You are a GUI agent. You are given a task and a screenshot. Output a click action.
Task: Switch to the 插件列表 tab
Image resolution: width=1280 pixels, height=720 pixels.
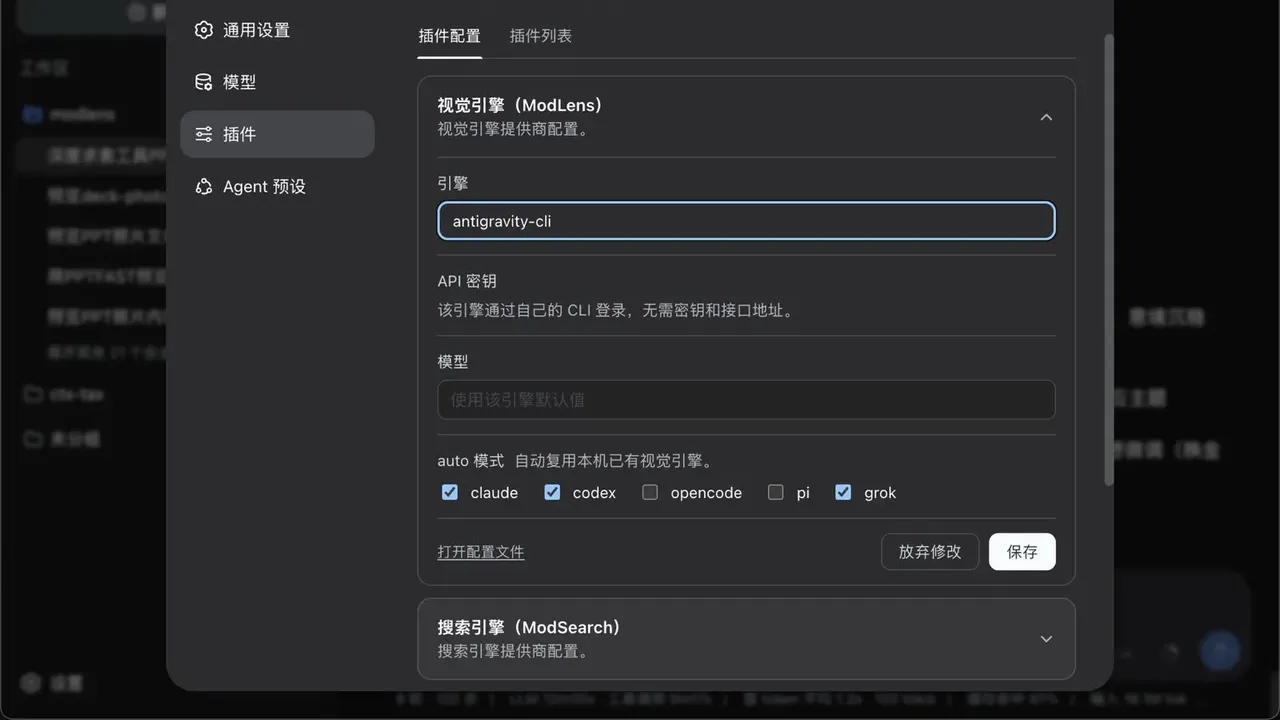(x=541, y=36)
